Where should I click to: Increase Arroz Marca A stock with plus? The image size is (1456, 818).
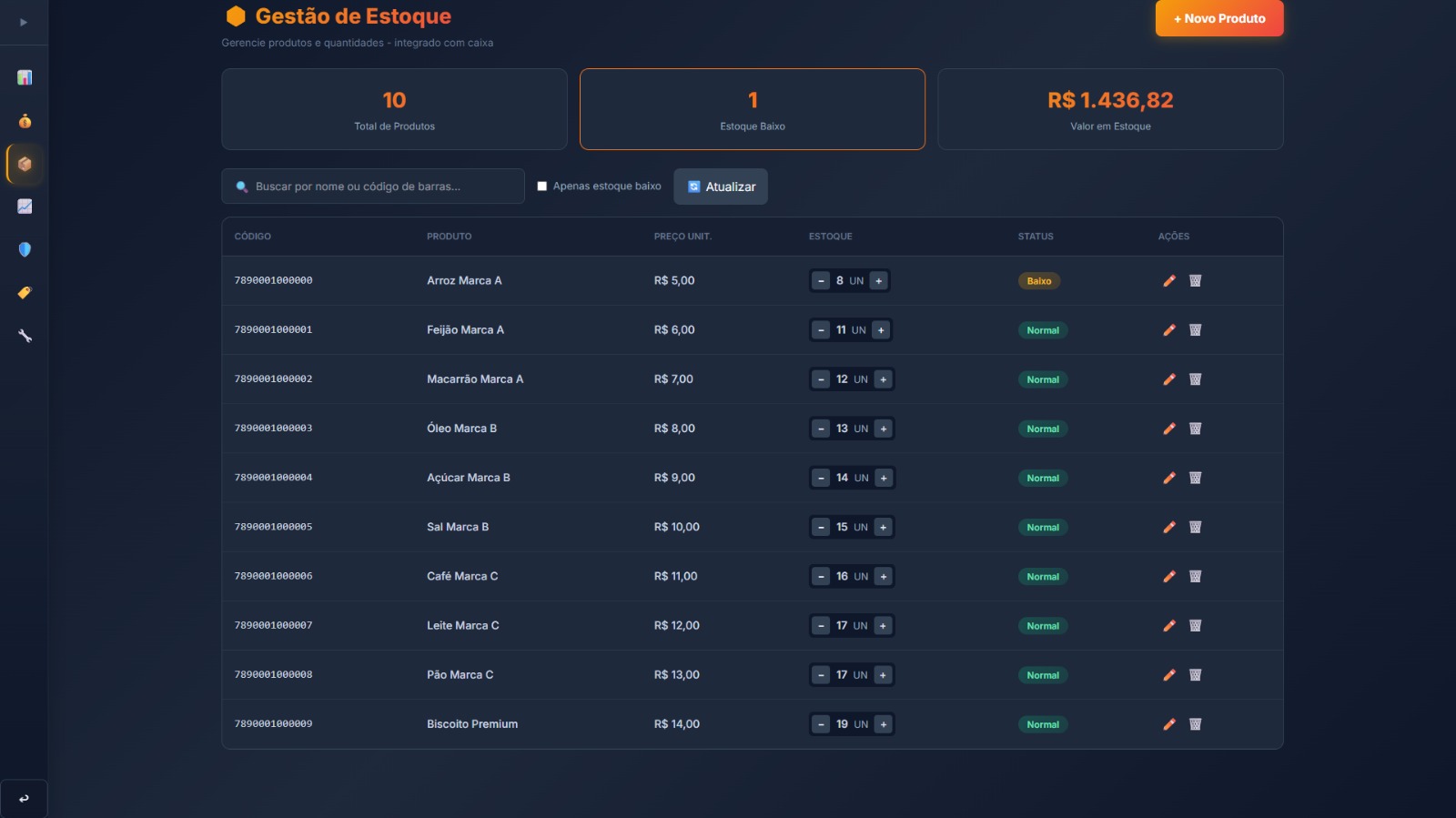pyautogui.click(x=879, y=281)
